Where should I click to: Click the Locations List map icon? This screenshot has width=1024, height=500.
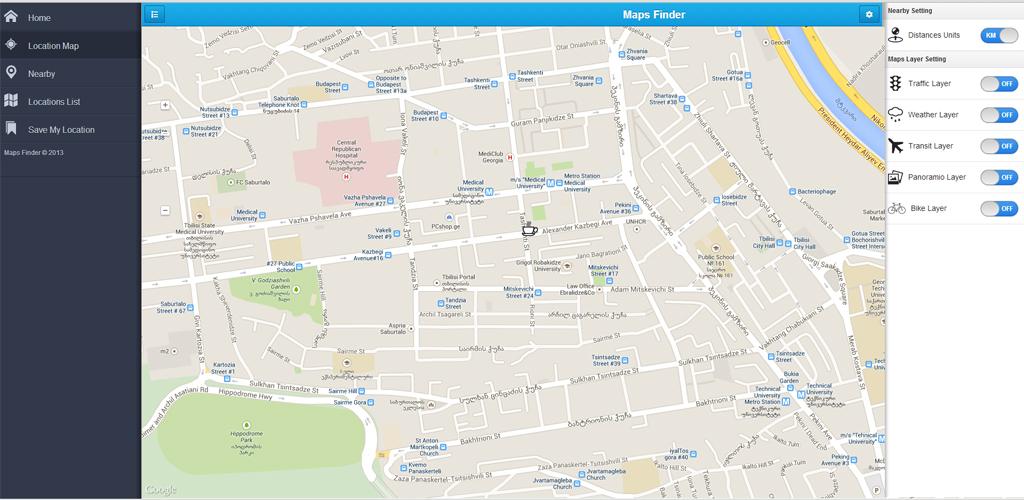(x=10, y=101)
